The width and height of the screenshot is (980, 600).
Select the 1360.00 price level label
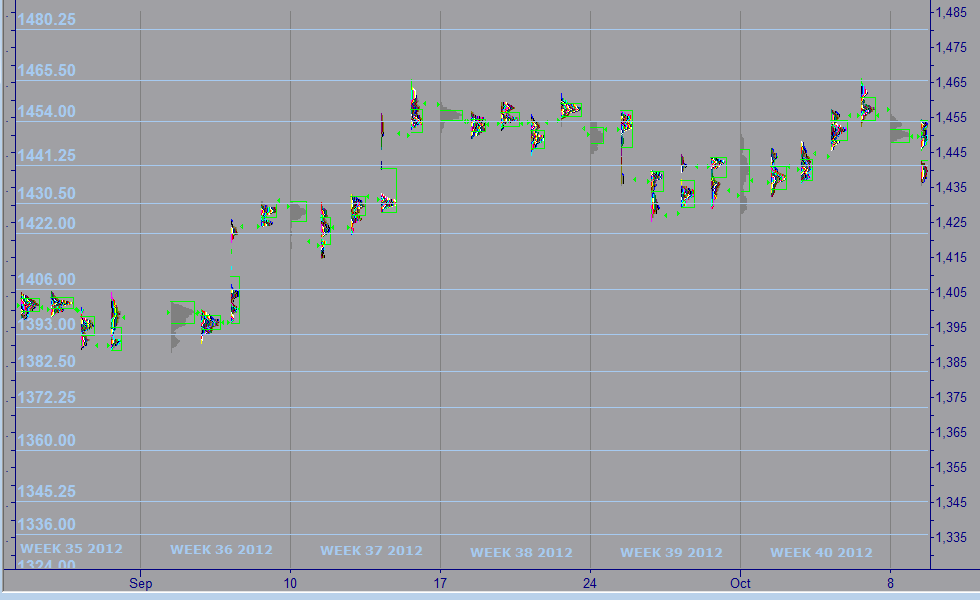[44, 440]
